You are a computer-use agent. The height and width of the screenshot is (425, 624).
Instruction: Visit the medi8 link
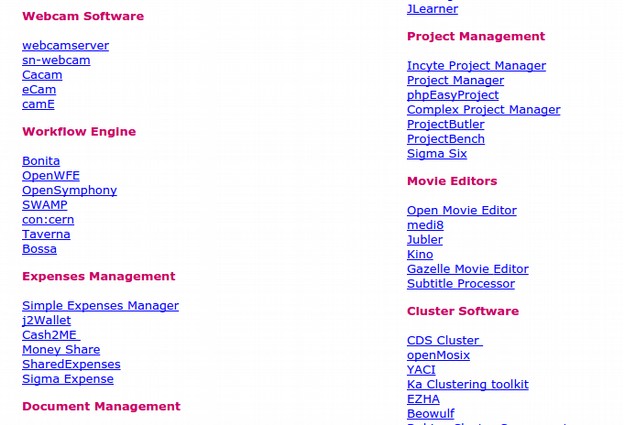point(425,225)
